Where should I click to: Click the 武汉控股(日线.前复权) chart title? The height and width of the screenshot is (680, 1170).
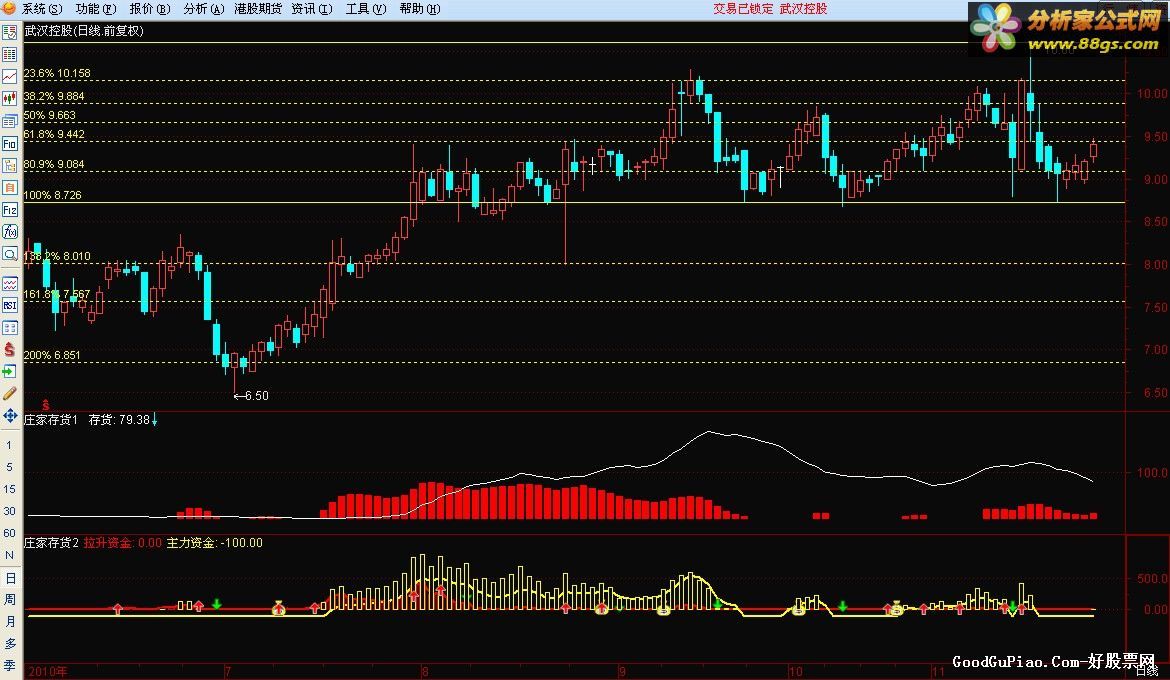(x=84, y=31)
